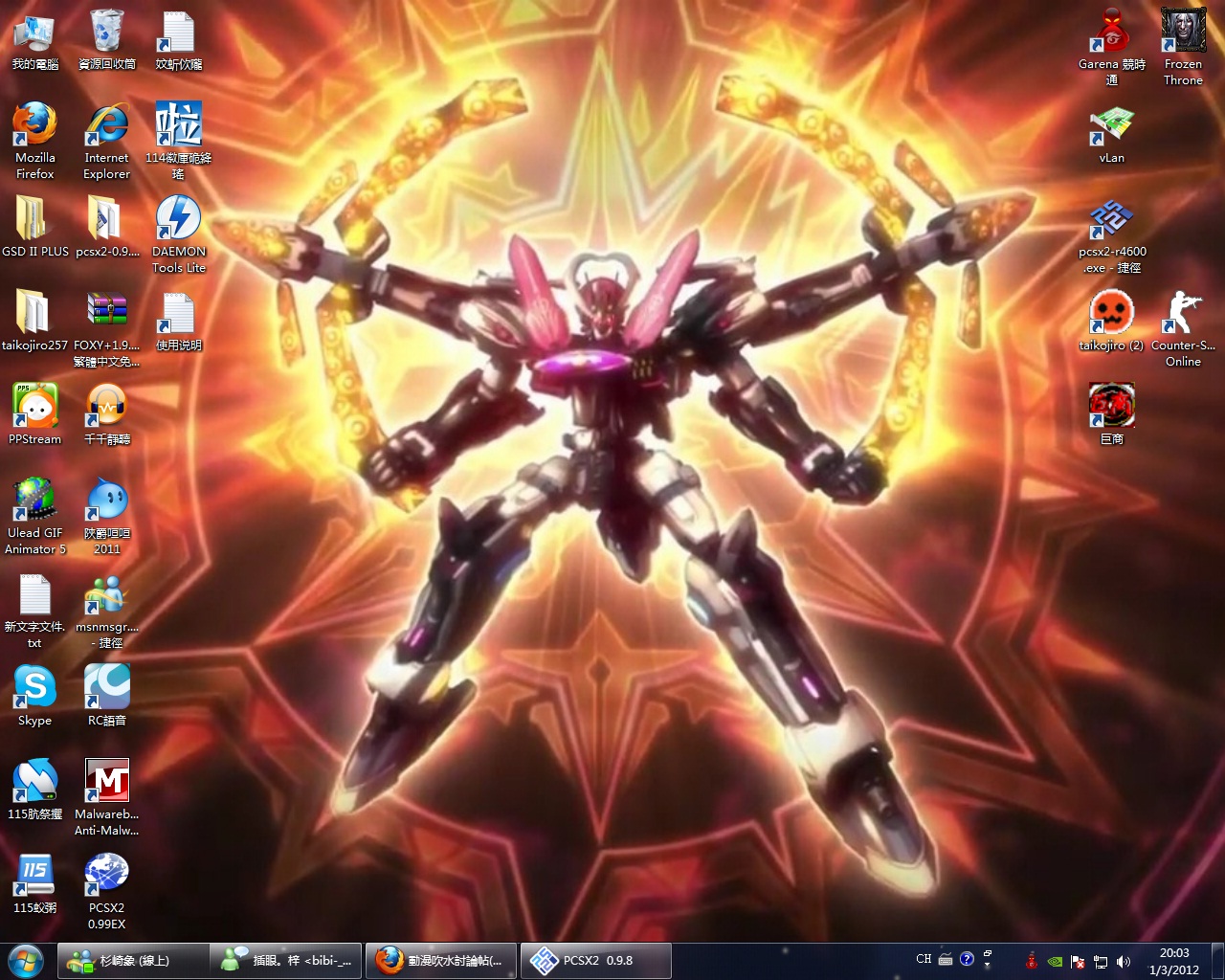Click the Show Desktop strip past the clock
This screenshot has width=1225, height=980.
(1217, 961)
